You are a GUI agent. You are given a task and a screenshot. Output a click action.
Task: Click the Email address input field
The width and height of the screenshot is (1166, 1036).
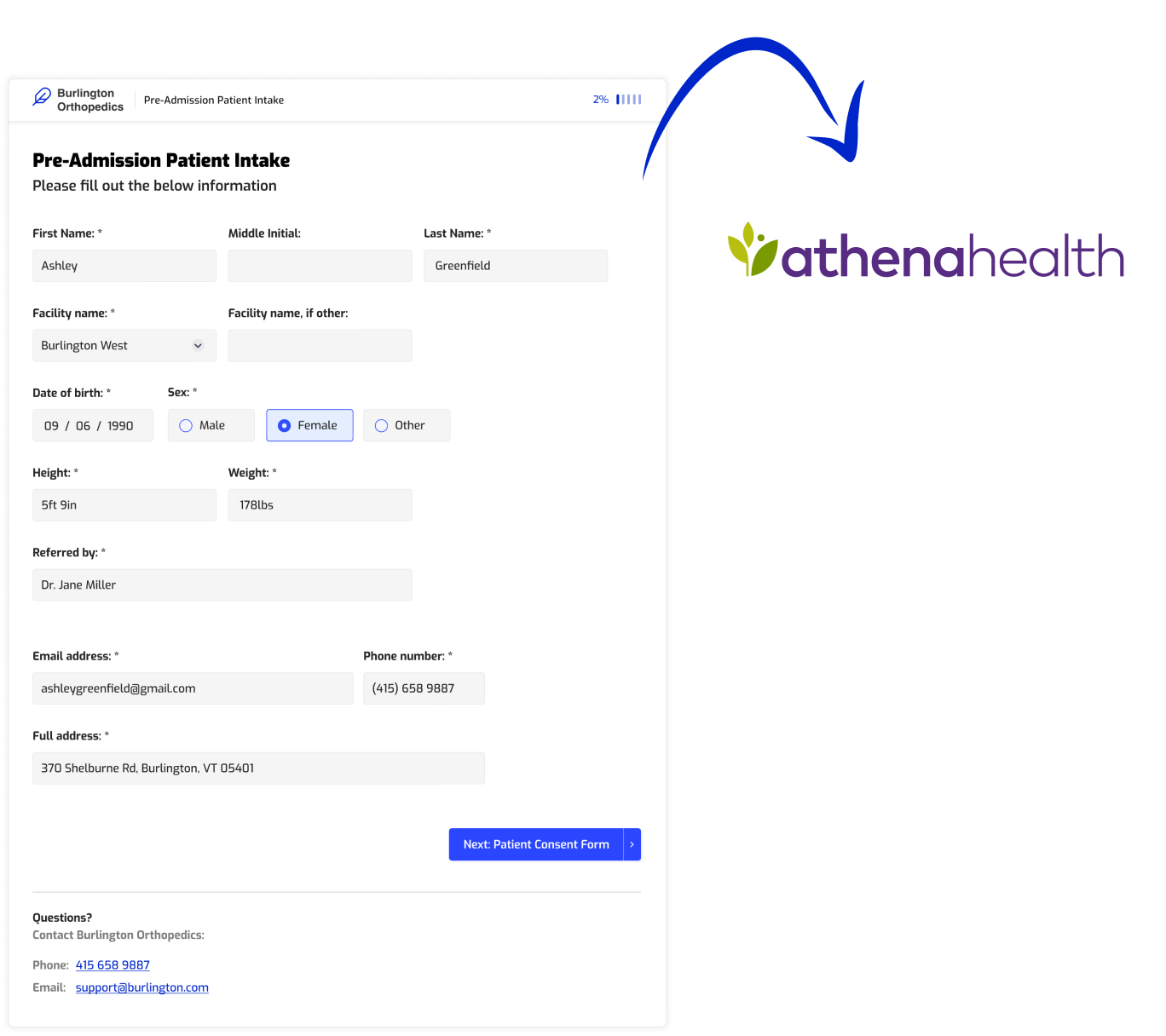193,688
